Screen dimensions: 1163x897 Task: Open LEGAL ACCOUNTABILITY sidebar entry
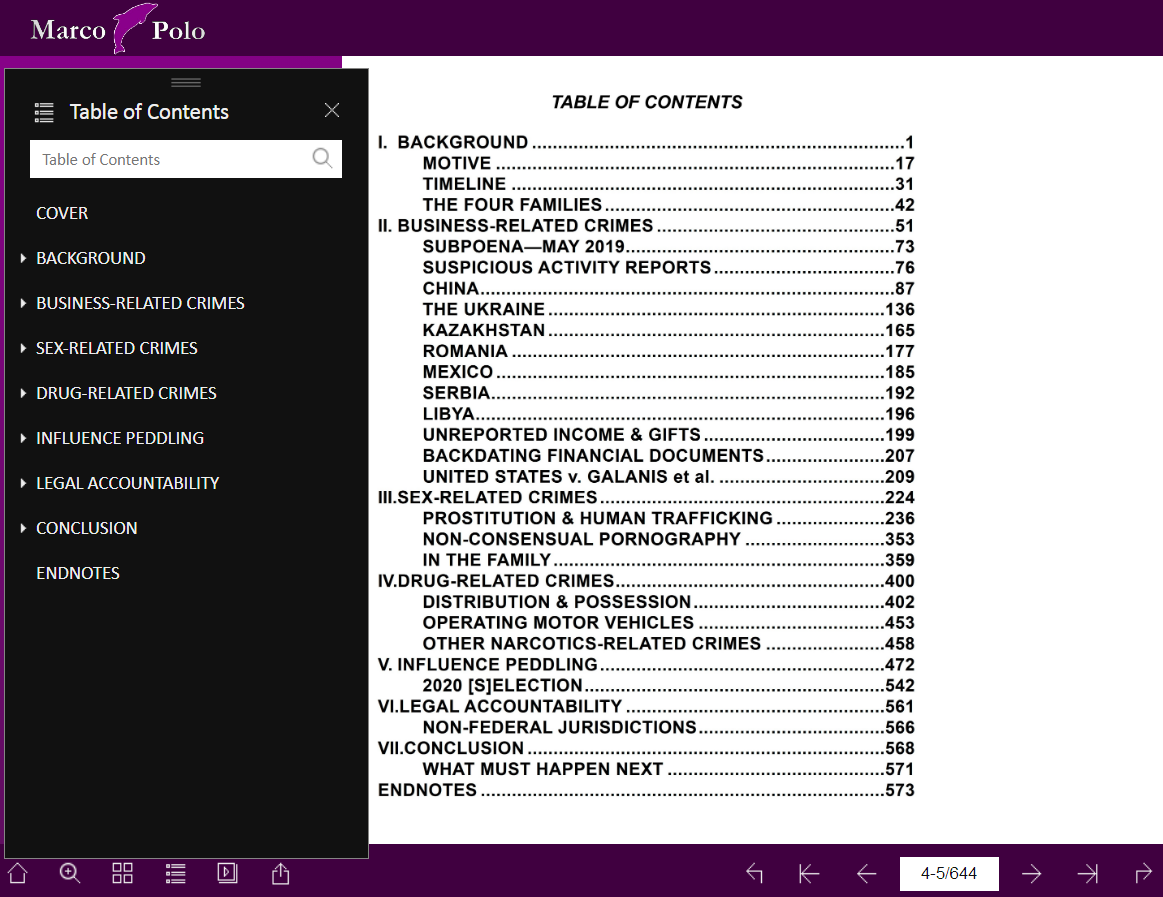pos(128,483)
